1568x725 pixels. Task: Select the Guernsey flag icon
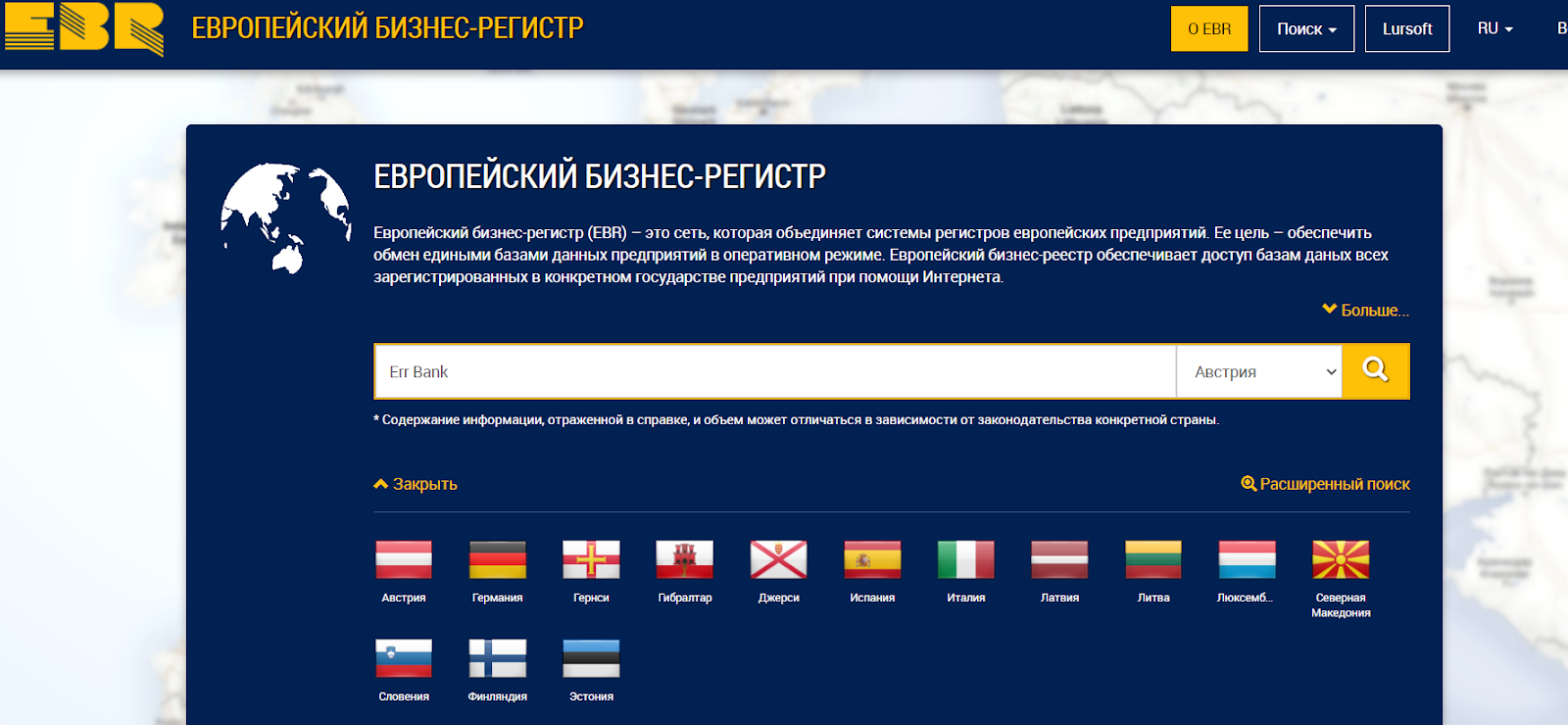coord(591,559)
